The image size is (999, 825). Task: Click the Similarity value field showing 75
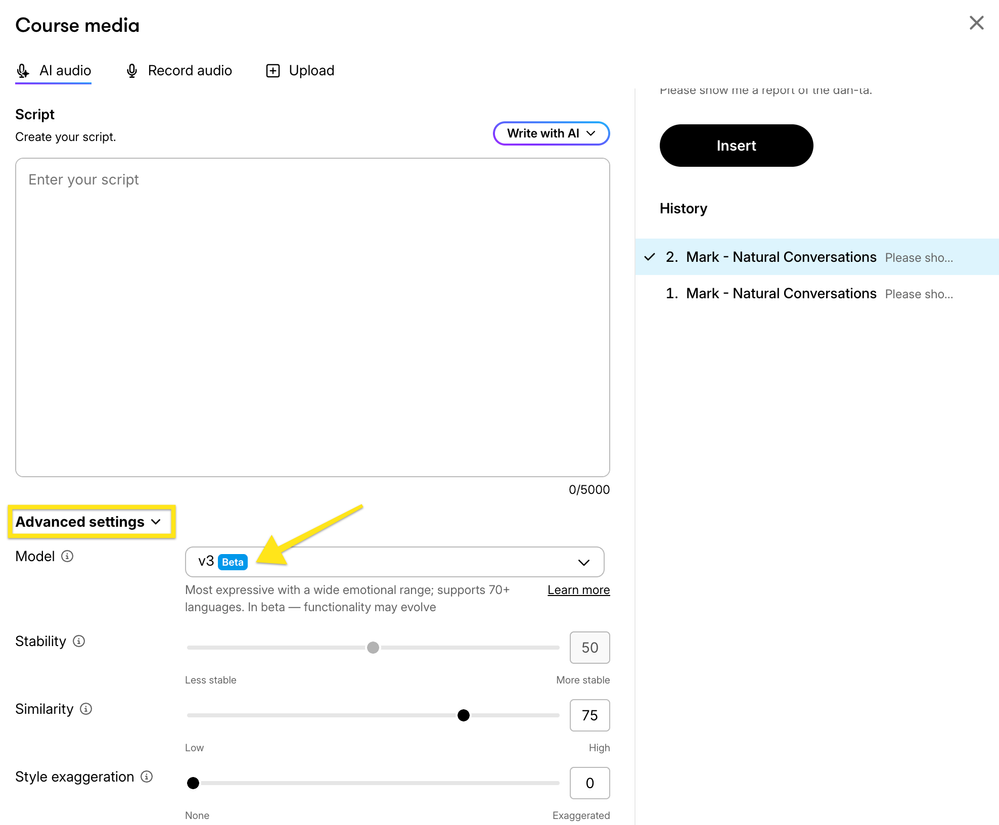(x=589, y=715)
